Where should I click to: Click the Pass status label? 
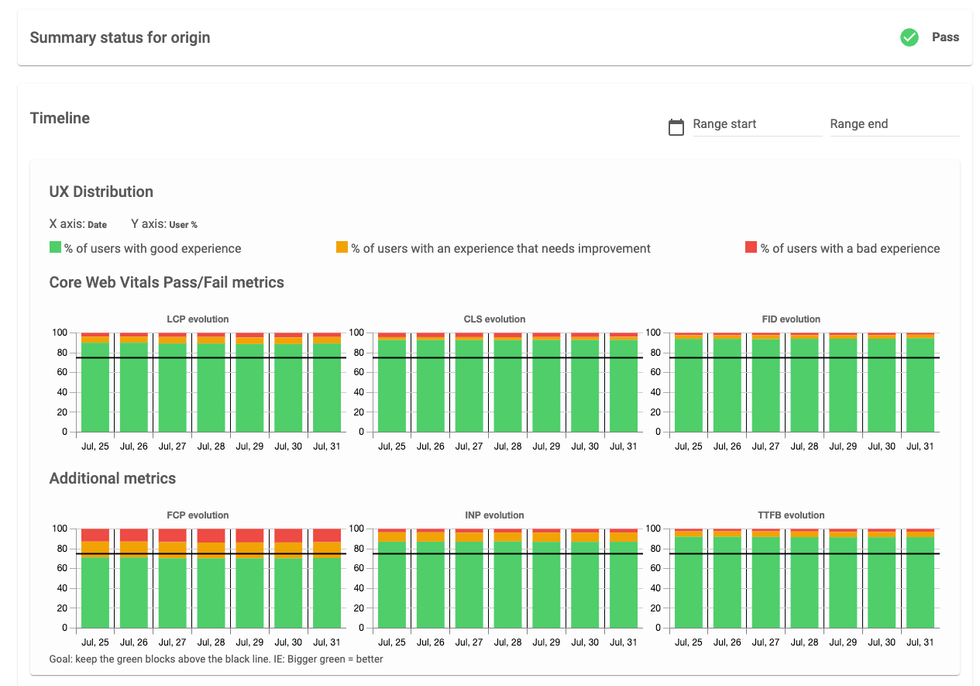coord(945,38)
